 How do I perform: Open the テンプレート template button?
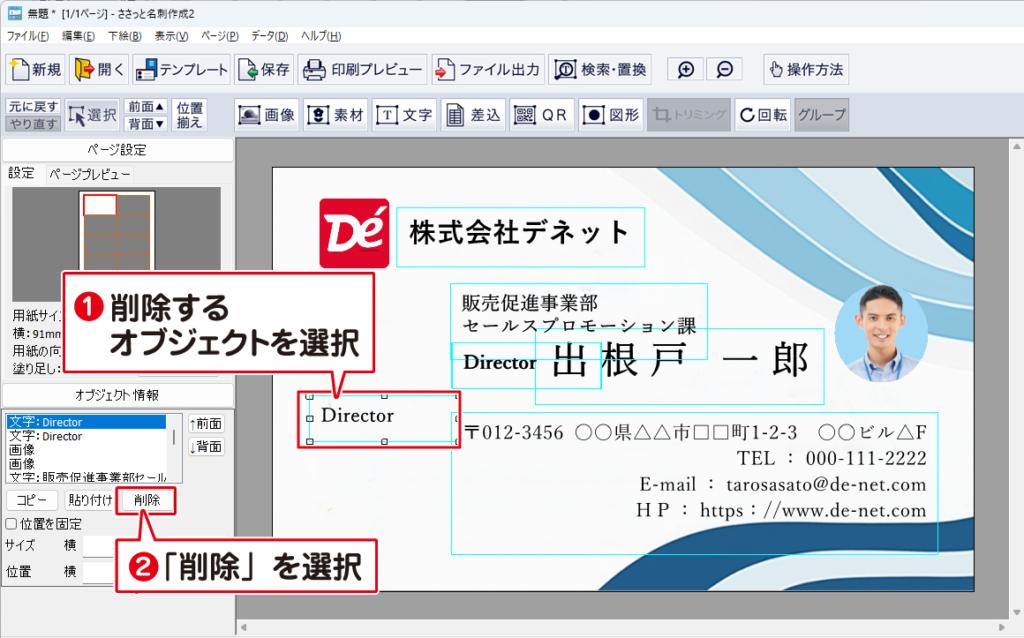coord(182,69)
